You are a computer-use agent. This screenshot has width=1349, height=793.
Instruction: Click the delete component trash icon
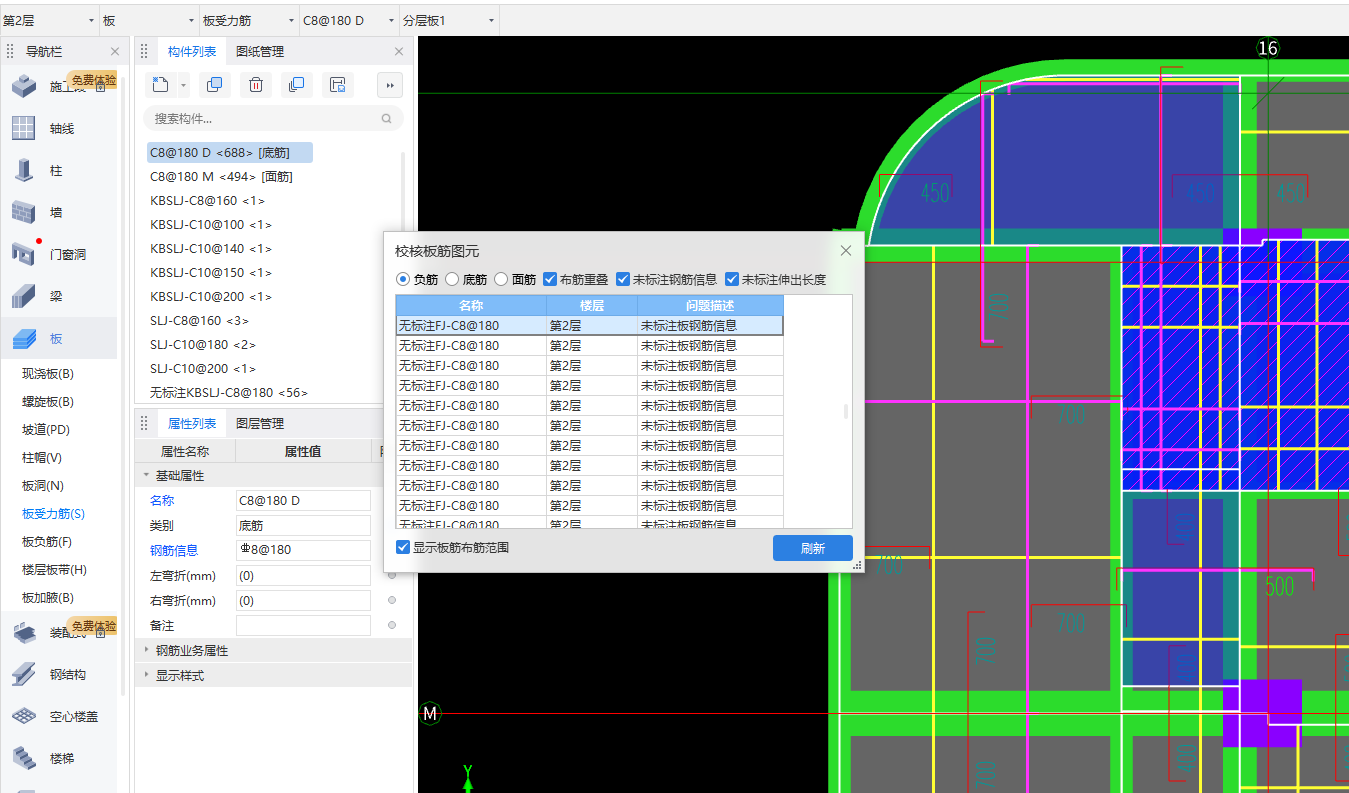click(x=256, y=85)
